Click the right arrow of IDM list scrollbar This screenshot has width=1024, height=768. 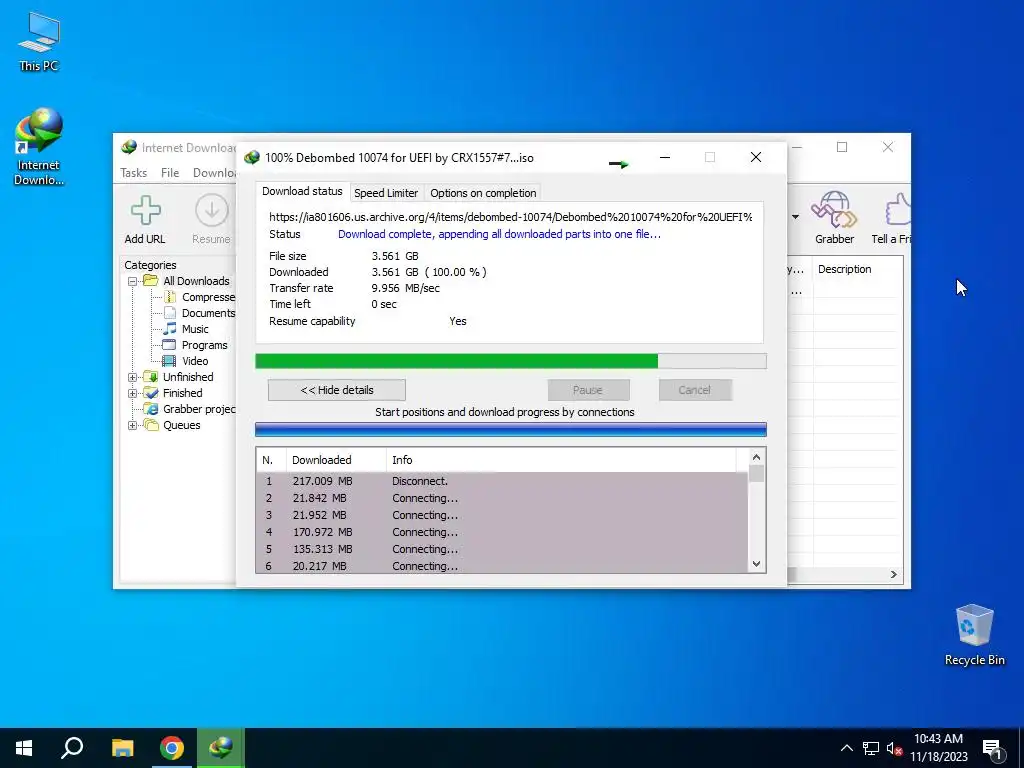point(893,575)
